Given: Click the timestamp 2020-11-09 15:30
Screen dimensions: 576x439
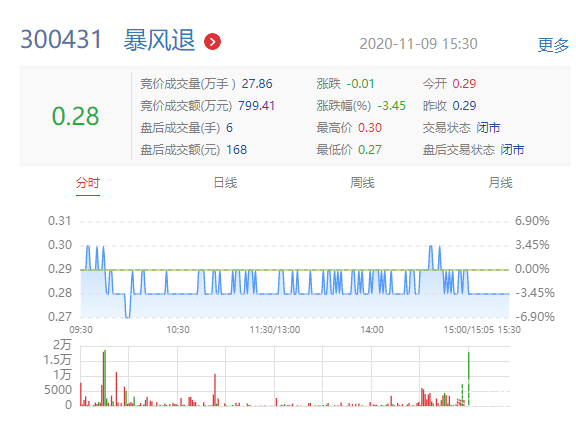Looking at the screenshot, I should [x=418, y=44].
